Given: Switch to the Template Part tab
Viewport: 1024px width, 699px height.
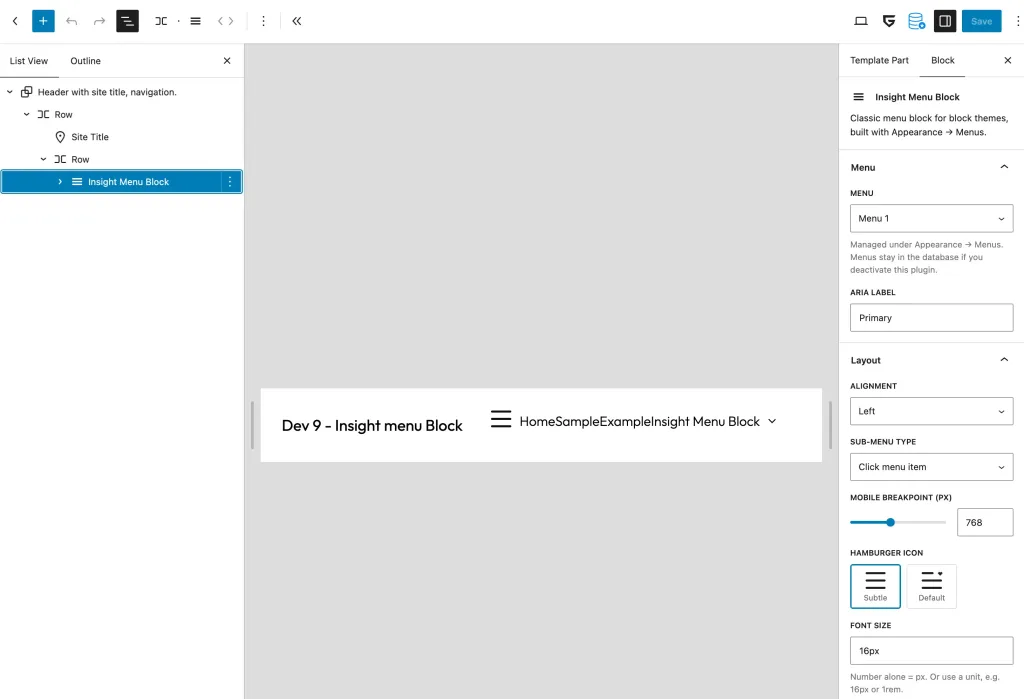Looking at the screenshot, I should [879, 60].
